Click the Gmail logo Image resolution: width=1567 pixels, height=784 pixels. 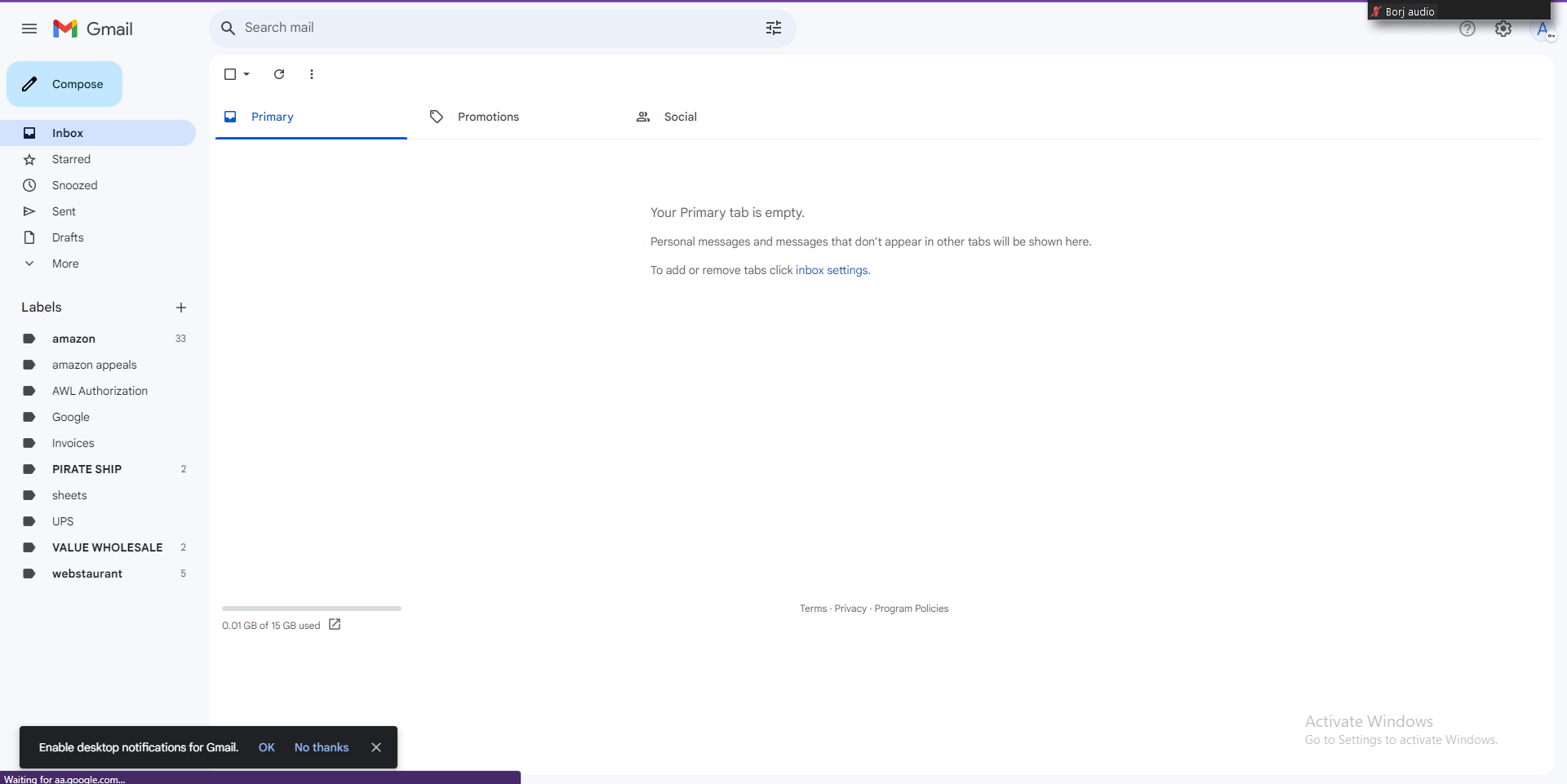tap(92, 29)
